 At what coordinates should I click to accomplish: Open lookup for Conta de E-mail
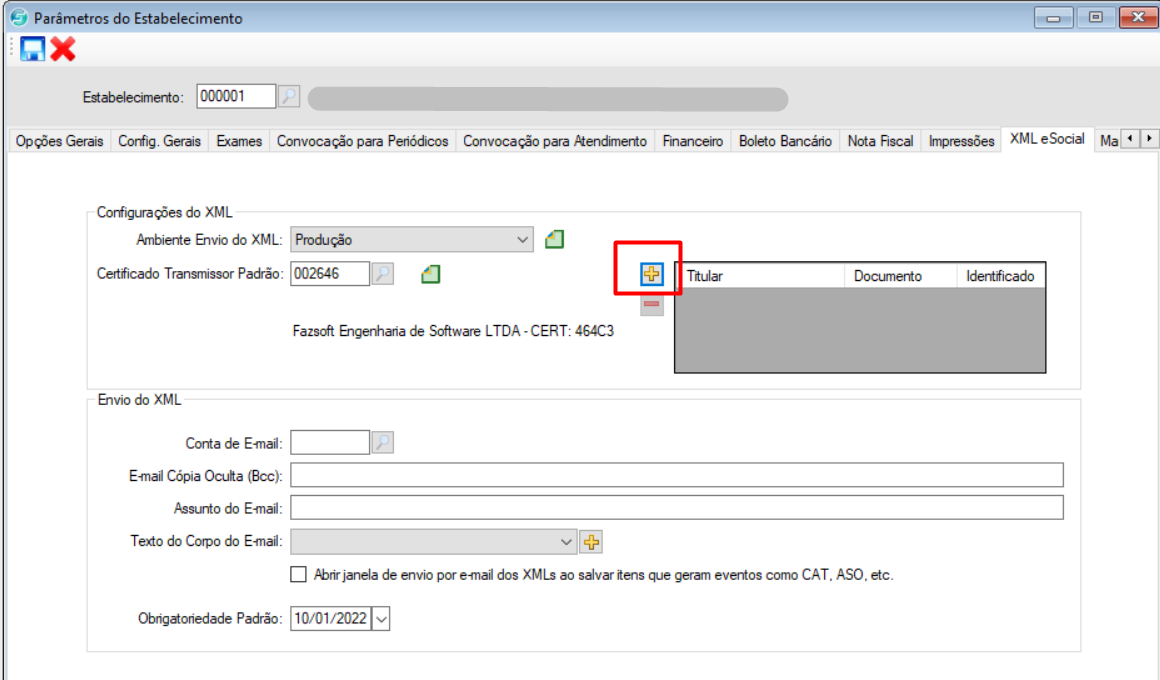point(382,442)
